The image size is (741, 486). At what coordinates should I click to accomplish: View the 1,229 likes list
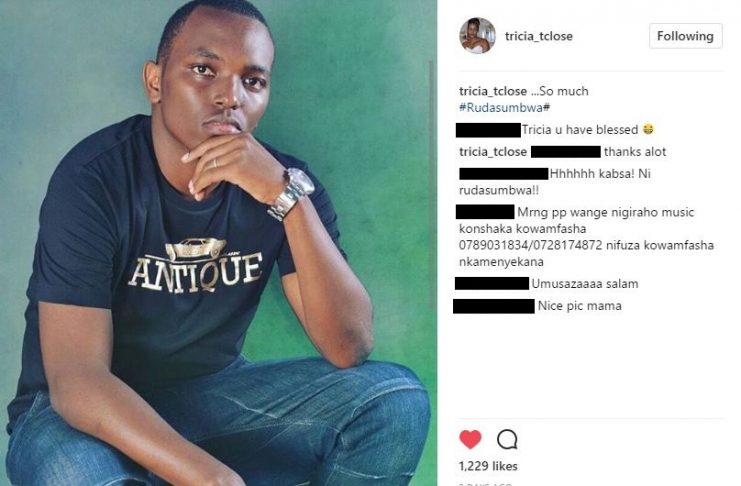(x=488, y=466)
